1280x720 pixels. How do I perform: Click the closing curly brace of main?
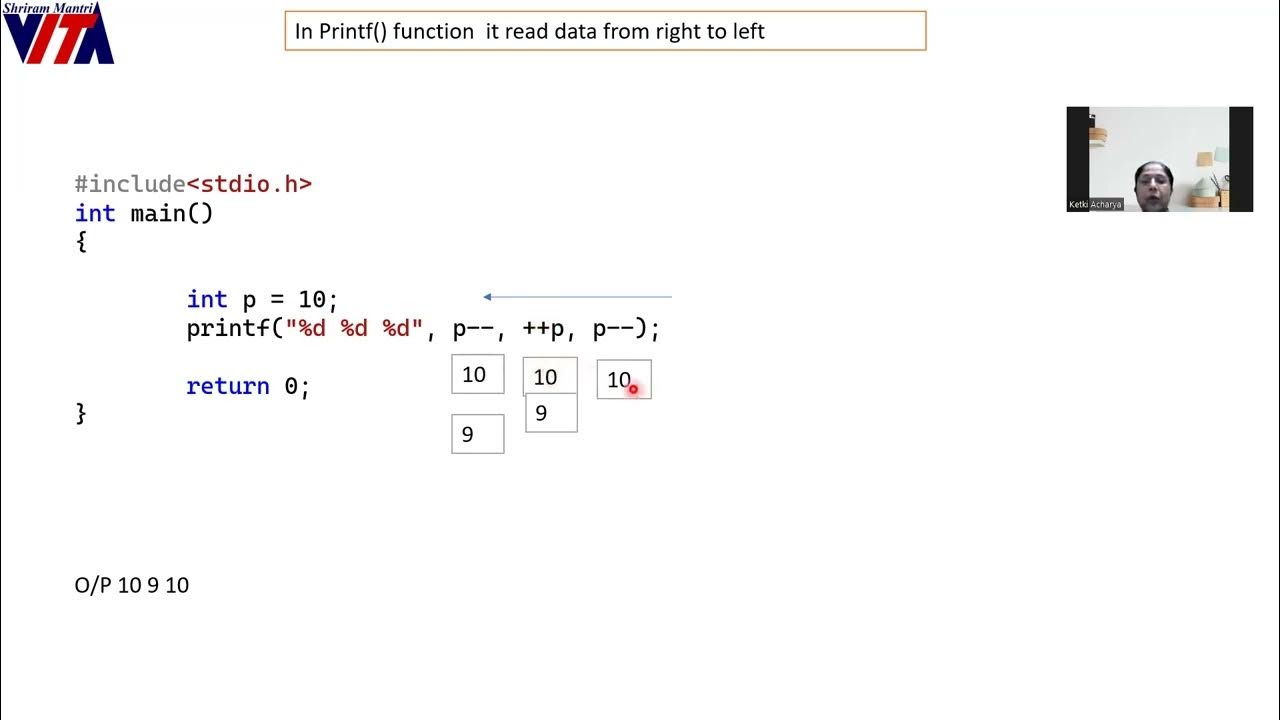pos(81,413)
